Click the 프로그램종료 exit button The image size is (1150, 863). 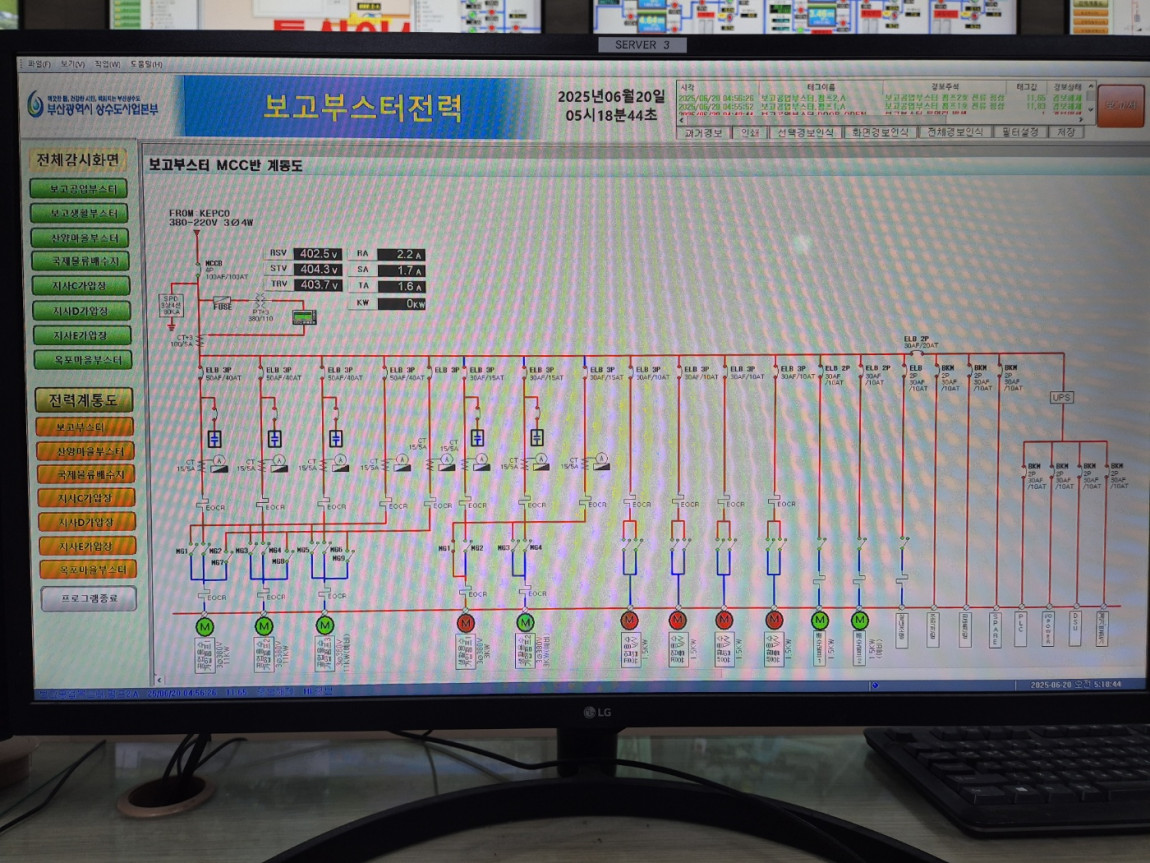[89, 598]
